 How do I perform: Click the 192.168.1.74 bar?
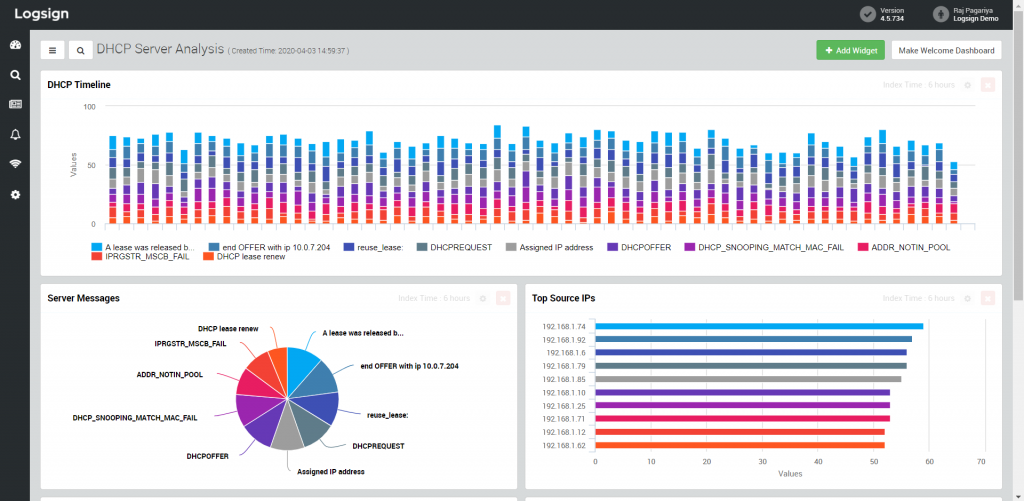pyautogui.click(x=759, y=326)
